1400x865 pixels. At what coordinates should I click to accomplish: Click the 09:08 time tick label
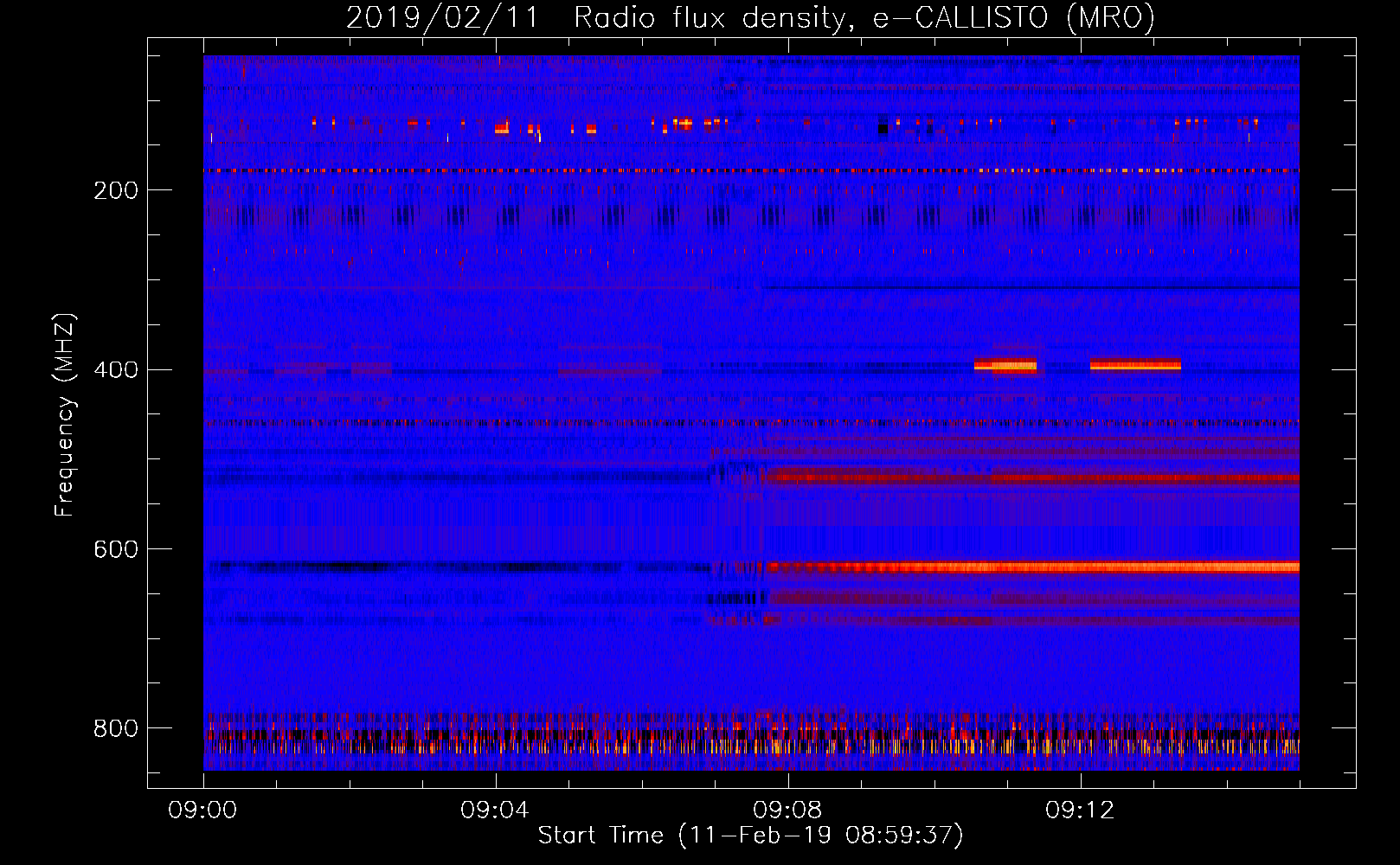tap(787, 811)
